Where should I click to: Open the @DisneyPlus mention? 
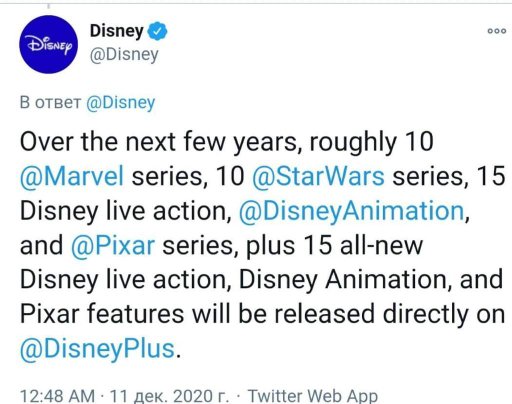(98, 349)
